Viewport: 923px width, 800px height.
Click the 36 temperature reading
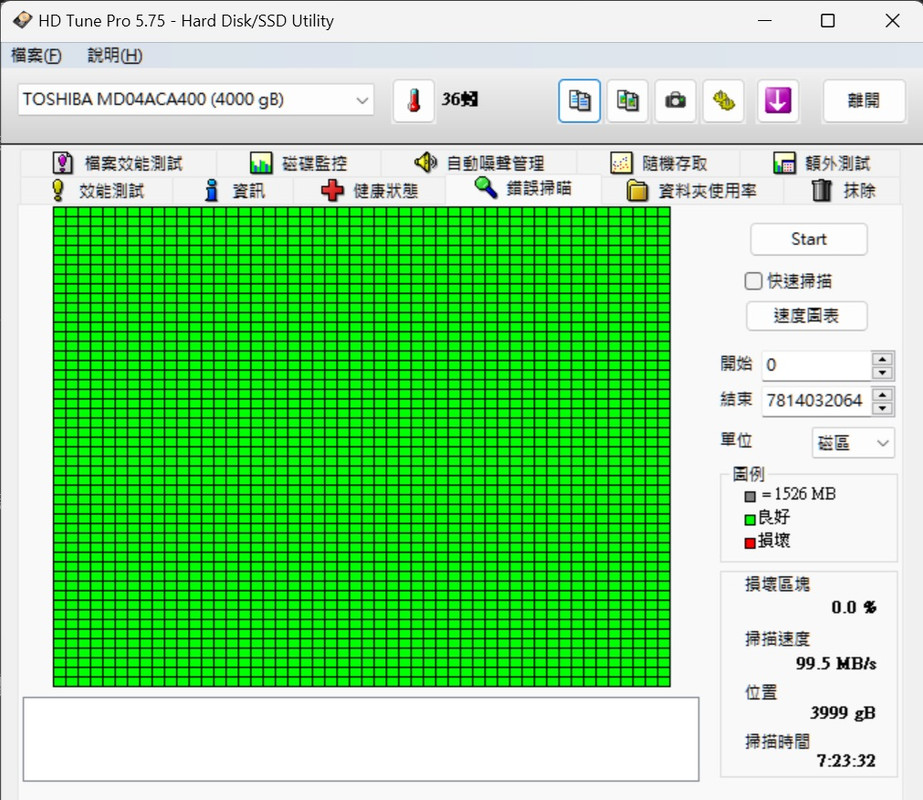pyautogui.click(x=460, y=99)
